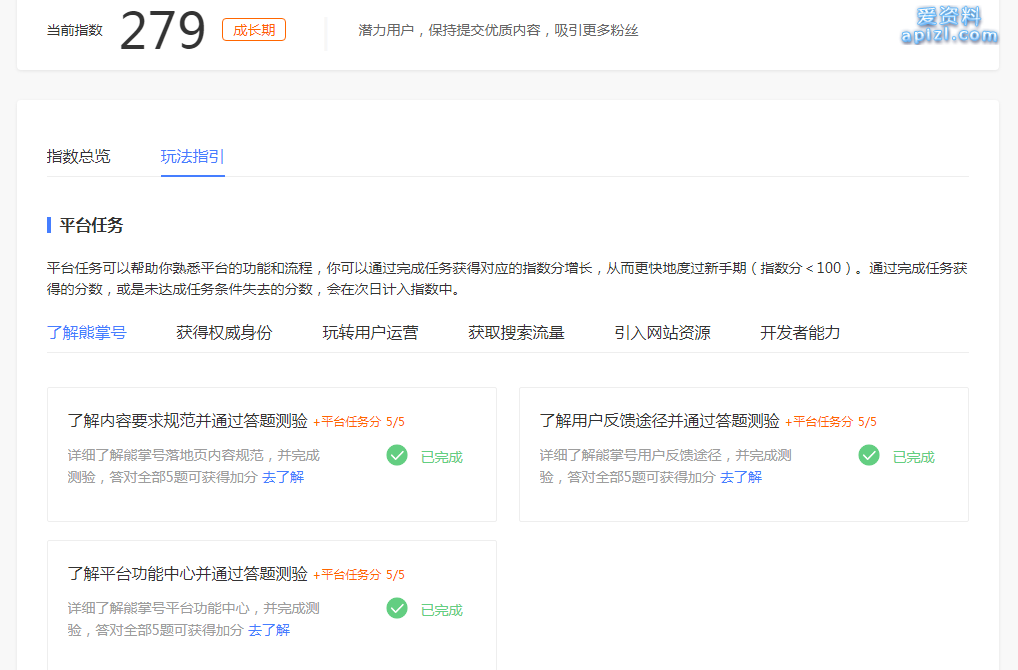Switch to the 指数总览 tab
The image size is (1018, 670).
(x=78, y=156)
